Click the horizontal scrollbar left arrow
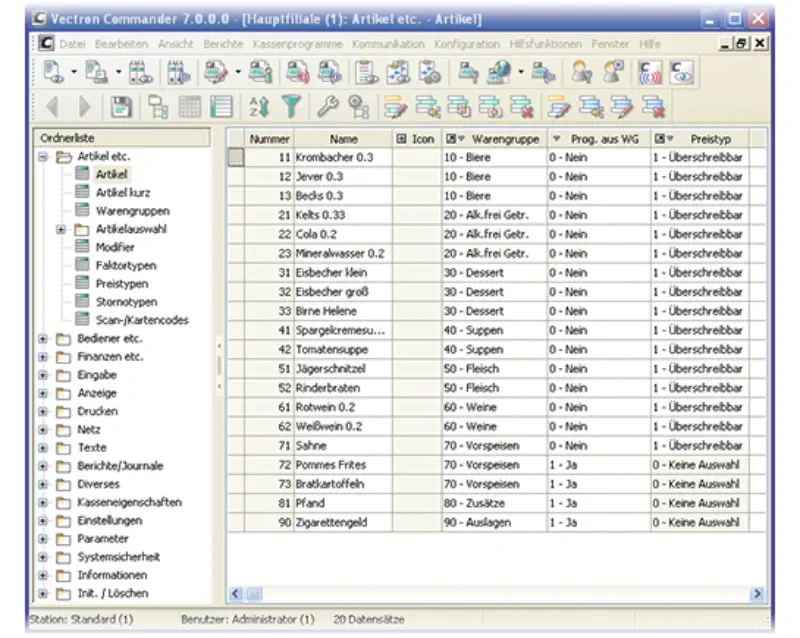800x638 pixels. (235, 594)
